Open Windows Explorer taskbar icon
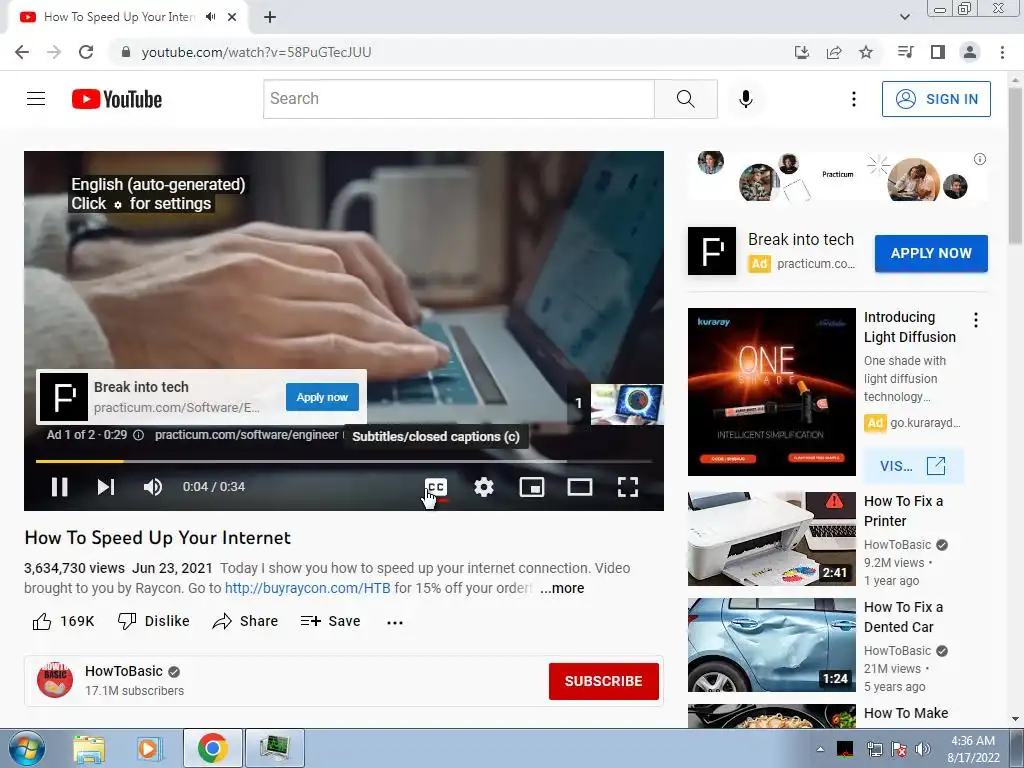Screen dimensions: 1024x768 pos(89,748)
